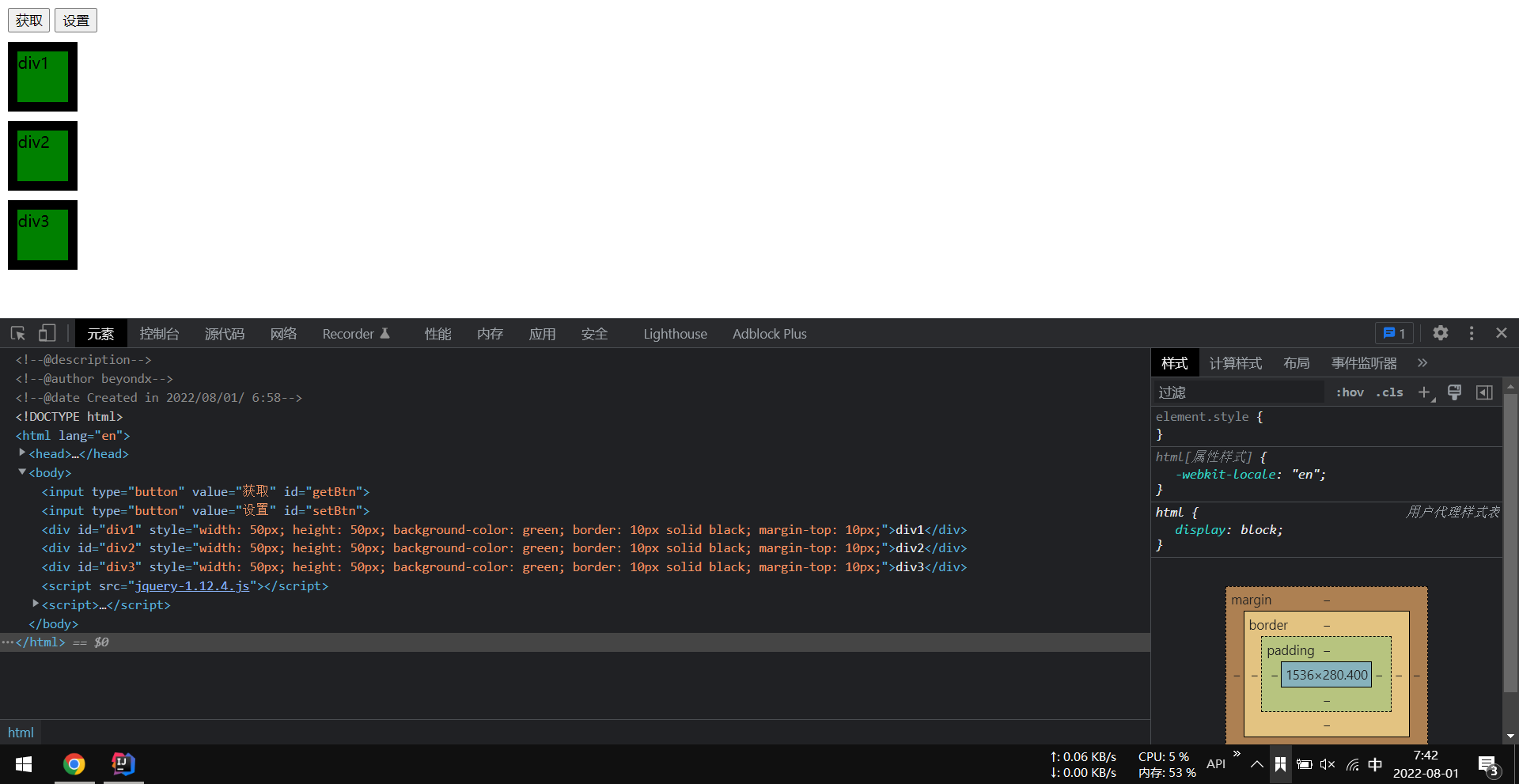Open the jquery-1.12.4.js script link
The width and height of the screenshot is (1519, 784).
click(x=192, y=586)
